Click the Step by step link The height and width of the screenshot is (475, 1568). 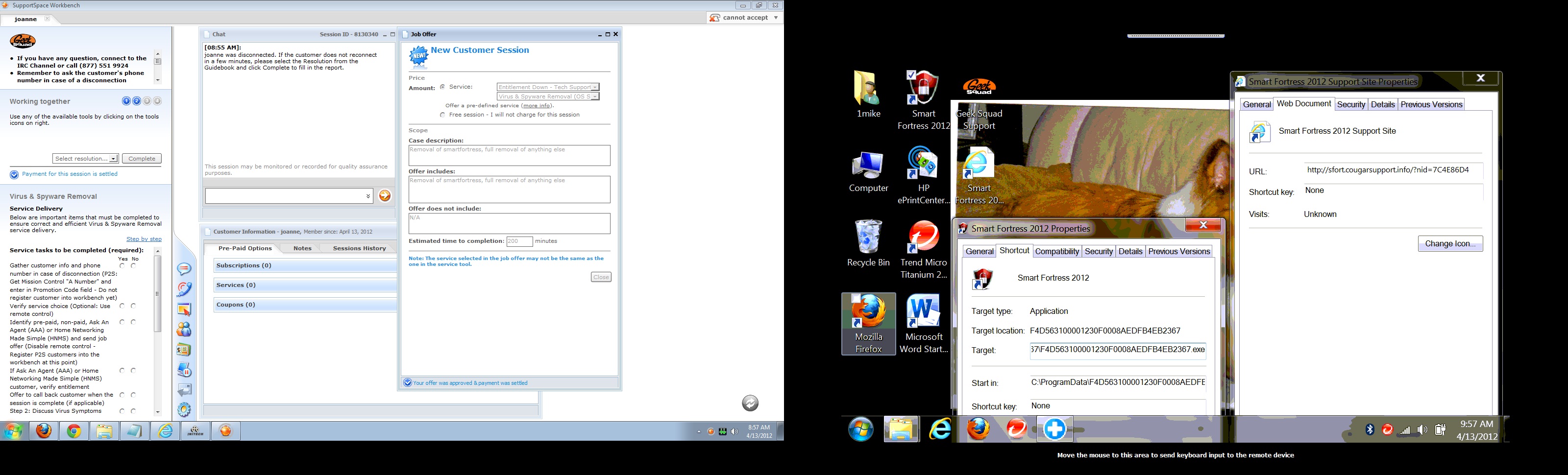pos(144,239)
